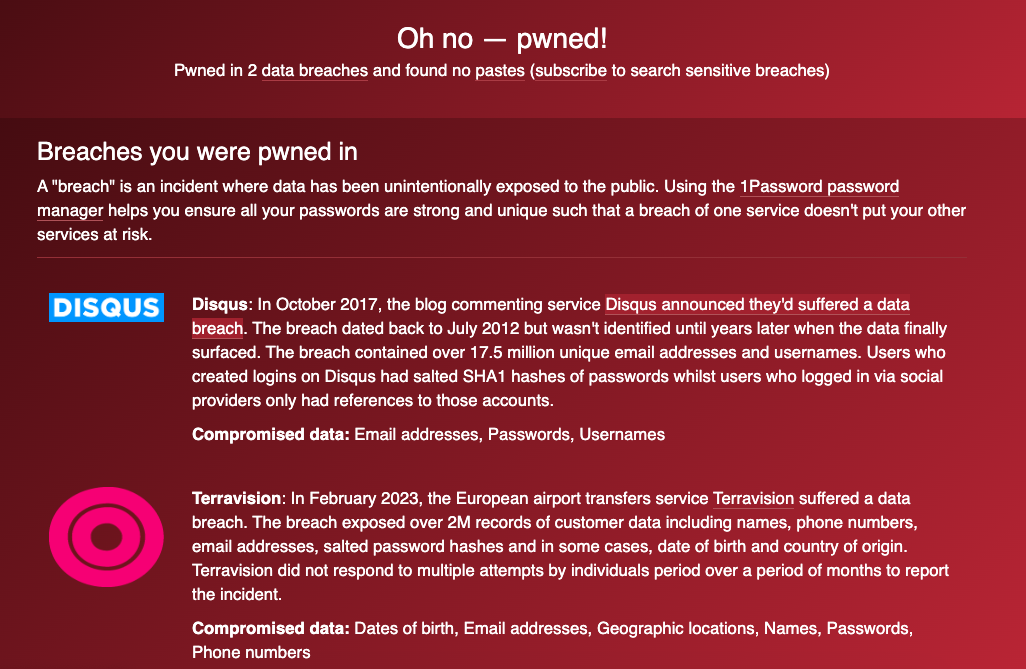Click the Disqus logo image

click(106, 307)
